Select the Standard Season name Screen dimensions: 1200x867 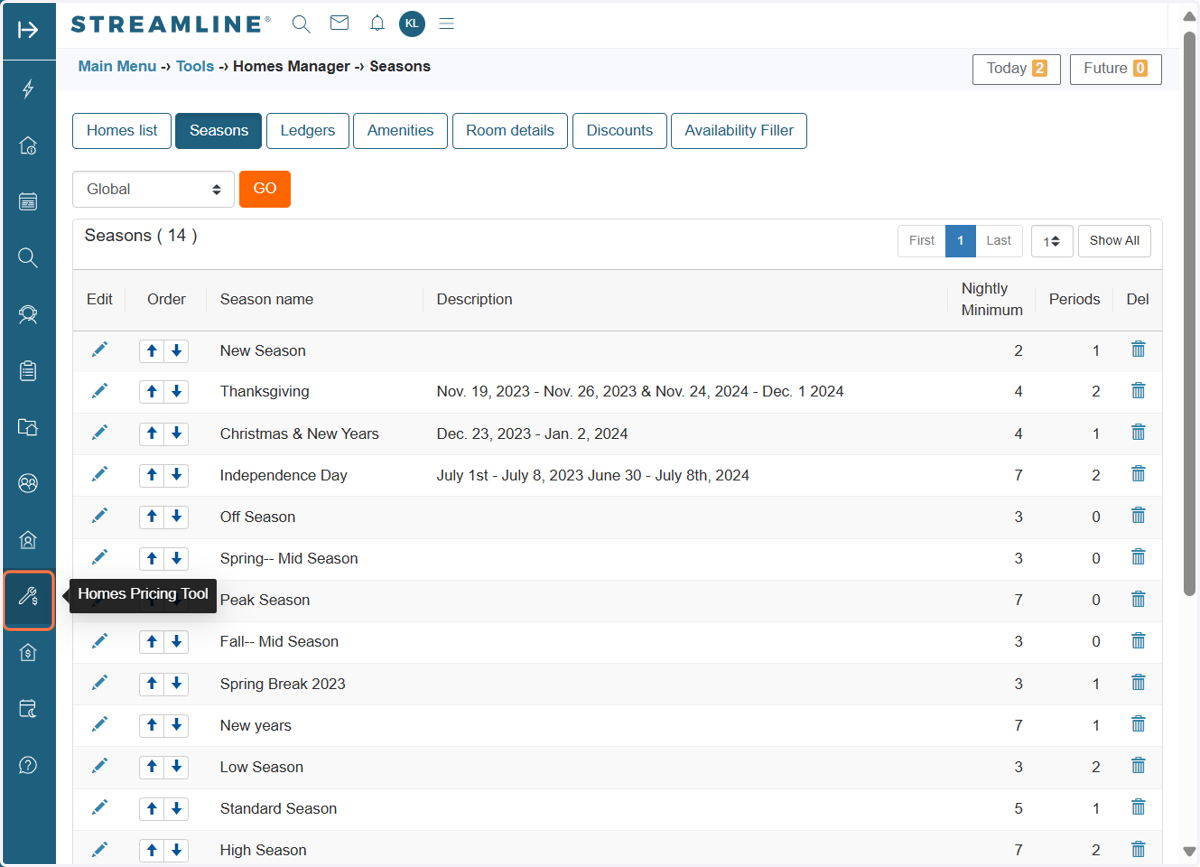click(278, 809)
